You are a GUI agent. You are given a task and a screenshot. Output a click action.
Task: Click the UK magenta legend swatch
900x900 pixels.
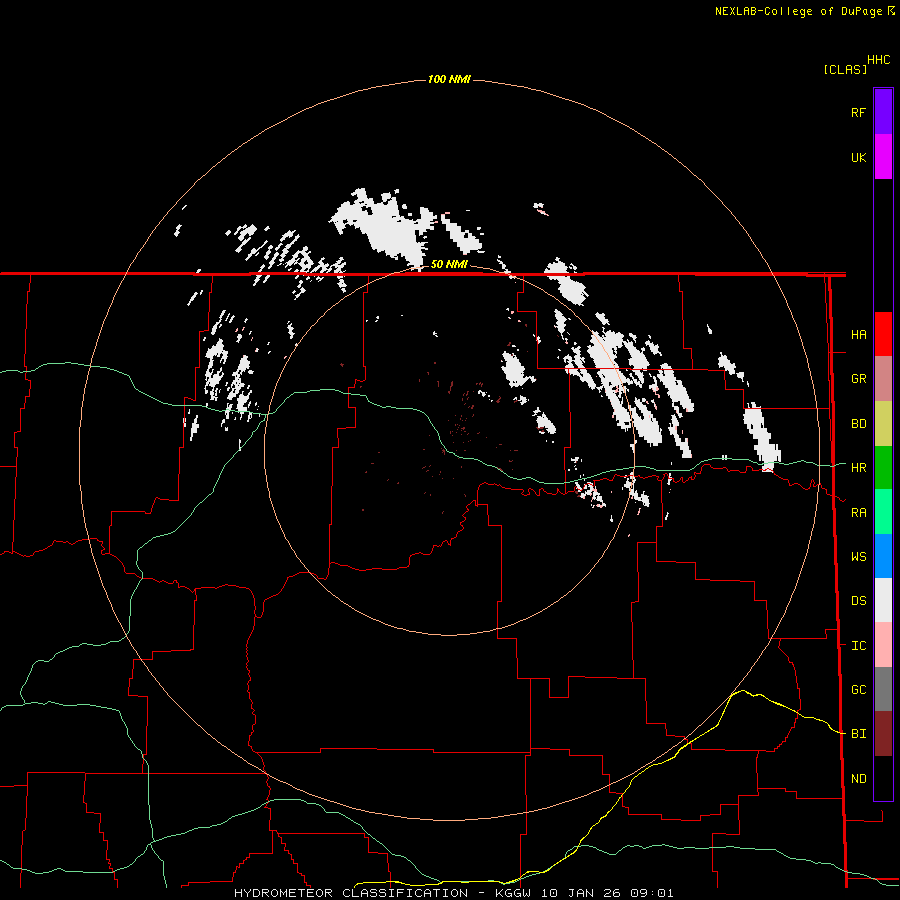point(883,157)
